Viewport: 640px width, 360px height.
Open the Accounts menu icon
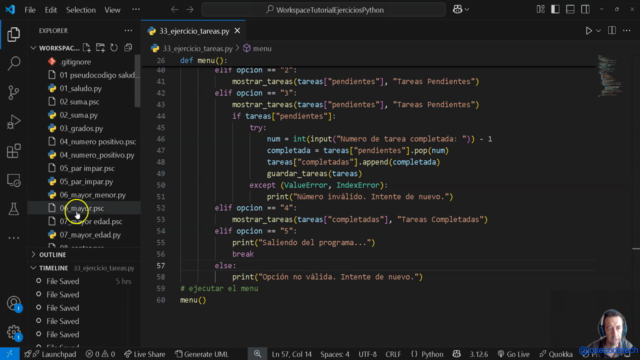[13, 303]
